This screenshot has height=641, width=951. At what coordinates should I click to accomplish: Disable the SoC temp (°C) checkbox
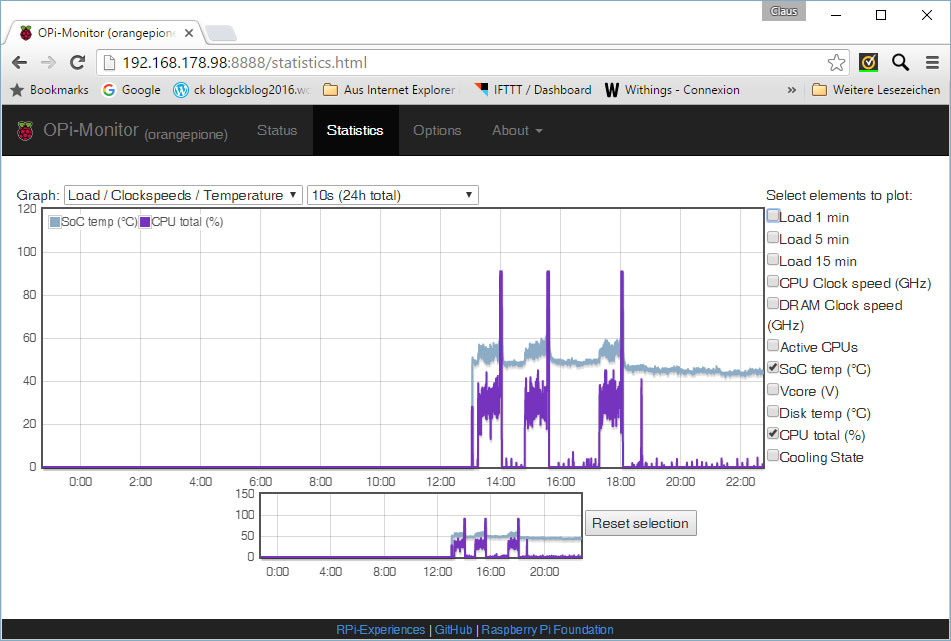click(x=773, y=368)
